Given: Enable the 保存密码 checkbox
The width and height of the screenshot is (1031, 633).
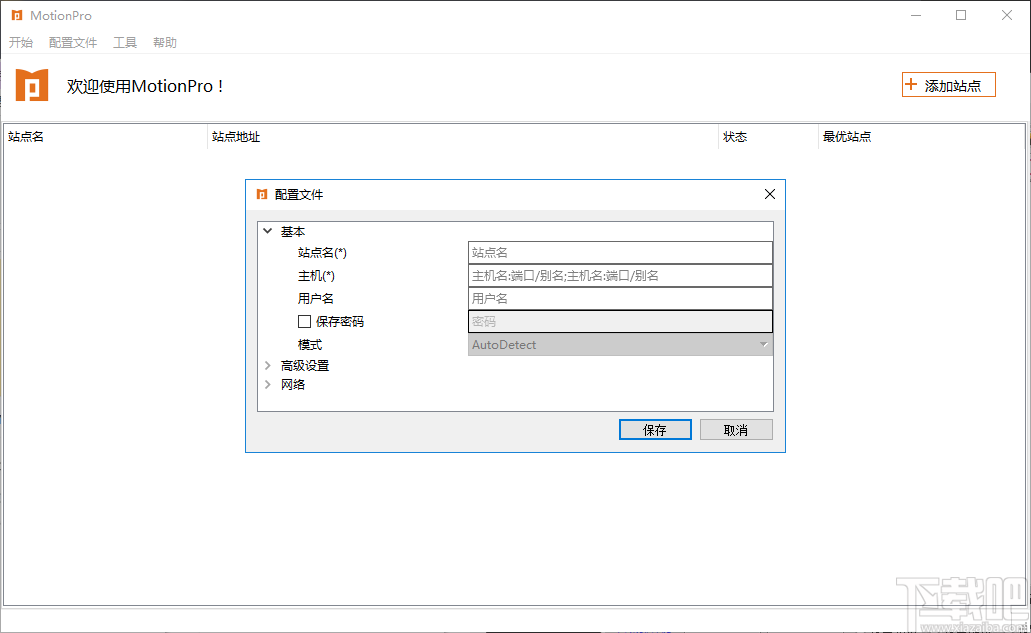Looking at the screenshot, I should pyautogui.click(x=304, y=321).
